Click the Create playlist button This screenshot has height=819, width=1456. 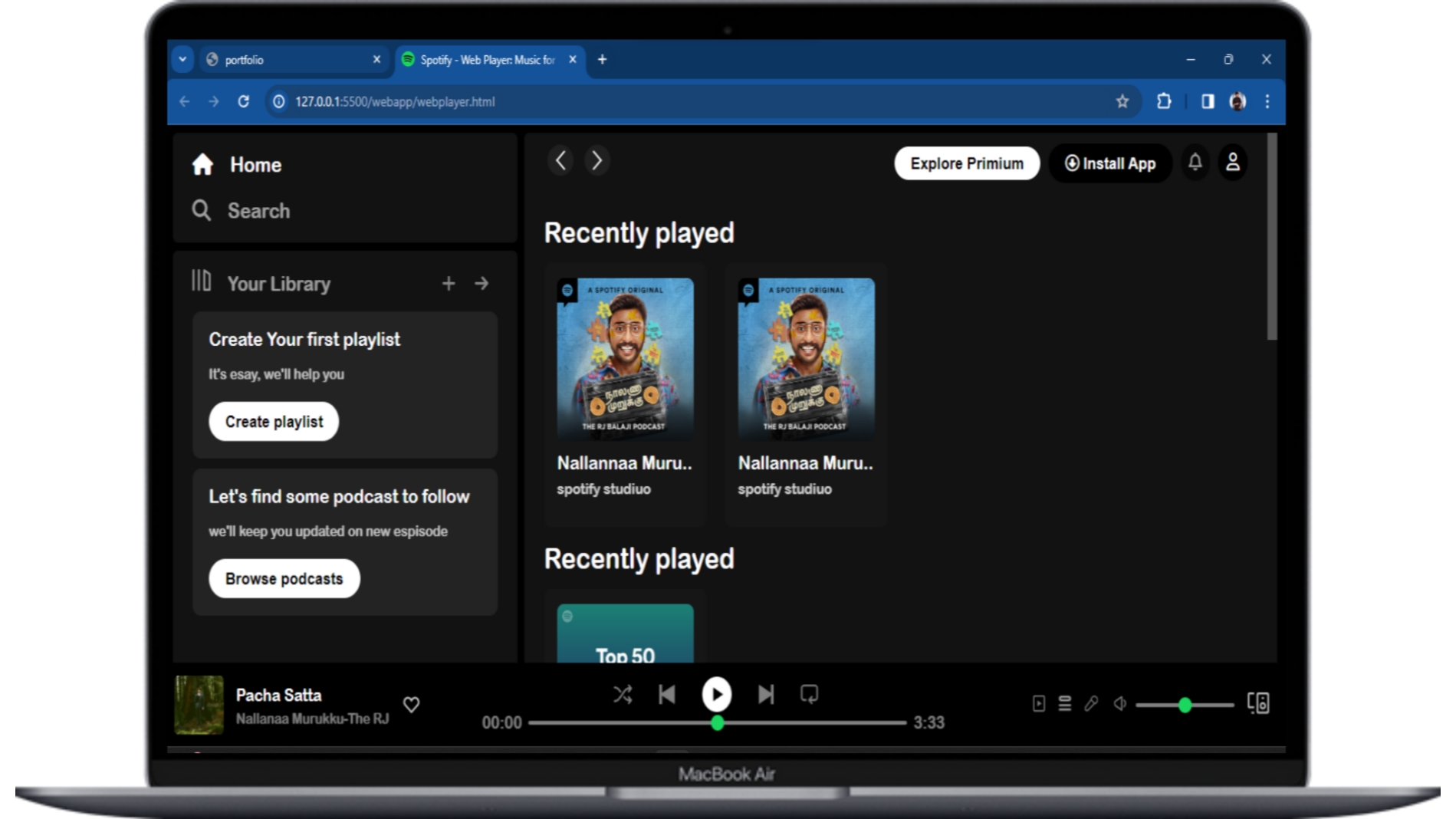[274, 422]
